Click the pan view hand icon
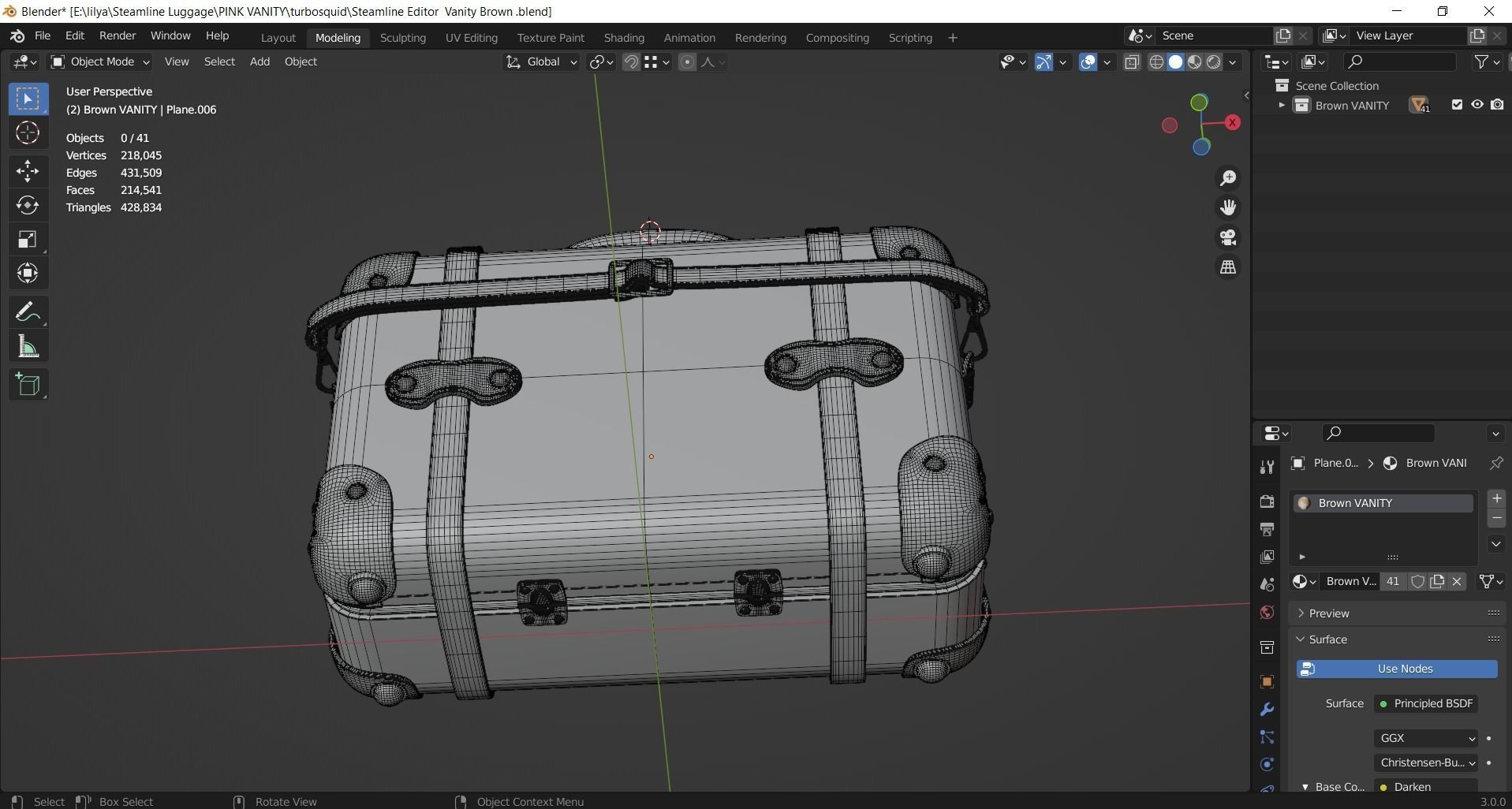 pos(1228,207)
